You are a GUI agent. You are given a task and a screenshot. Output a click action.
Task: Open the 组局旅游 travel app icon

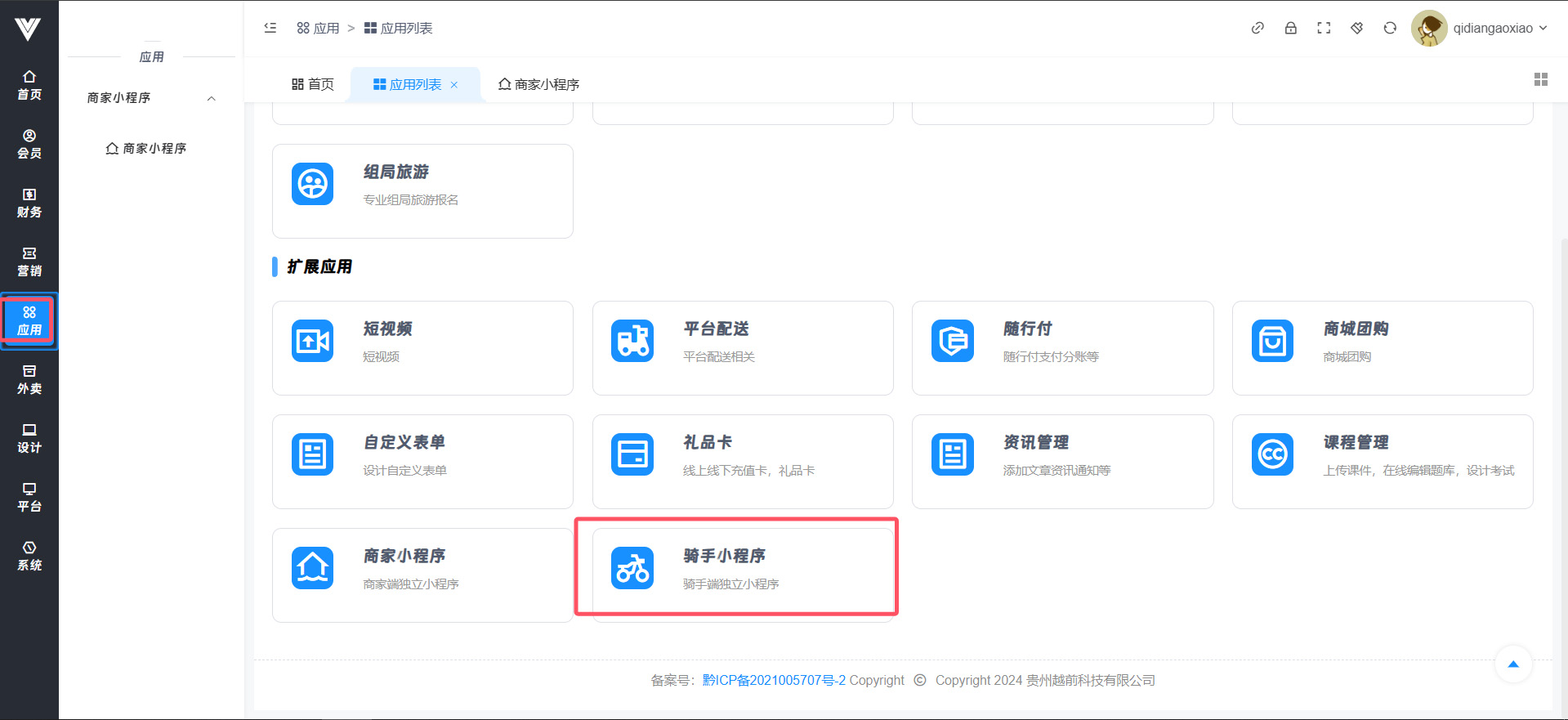pos(312,184)
